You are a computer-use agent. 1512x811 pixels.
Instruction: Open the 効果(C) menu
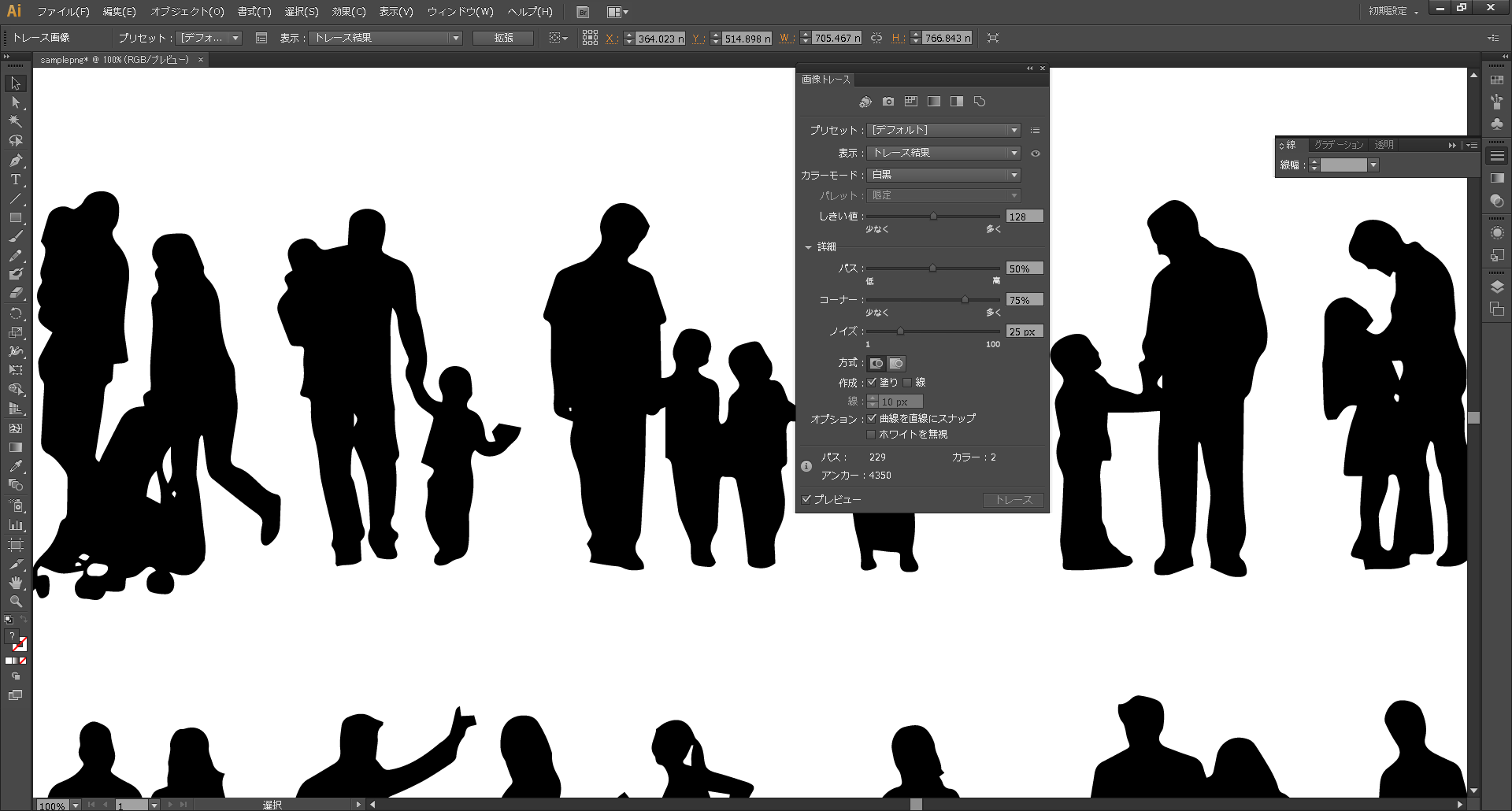click(x=348, y=12)
